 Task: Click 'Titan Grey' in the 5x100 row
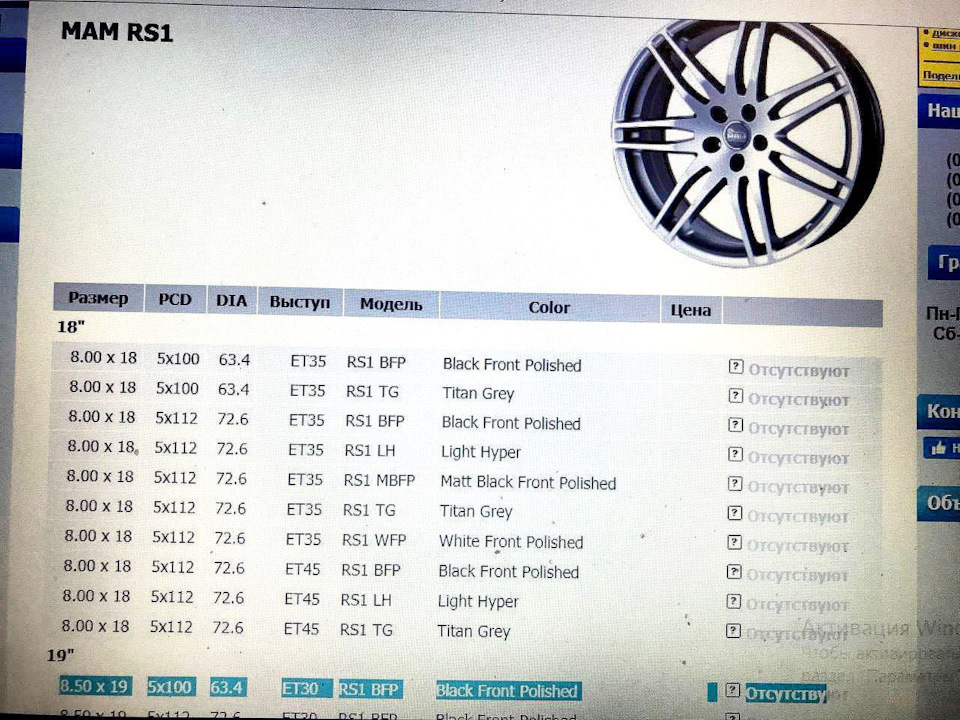[x=478, y=394]
